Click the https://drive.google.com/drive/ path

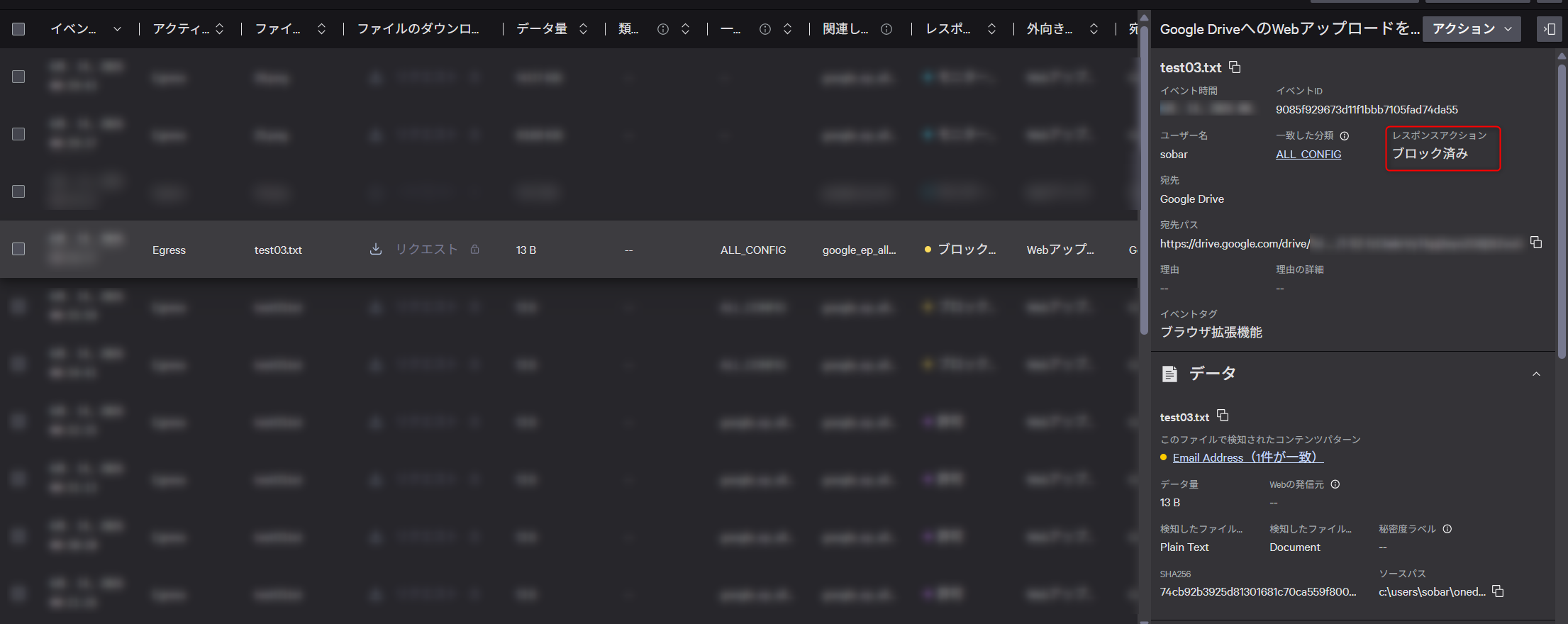point(1235,243)
